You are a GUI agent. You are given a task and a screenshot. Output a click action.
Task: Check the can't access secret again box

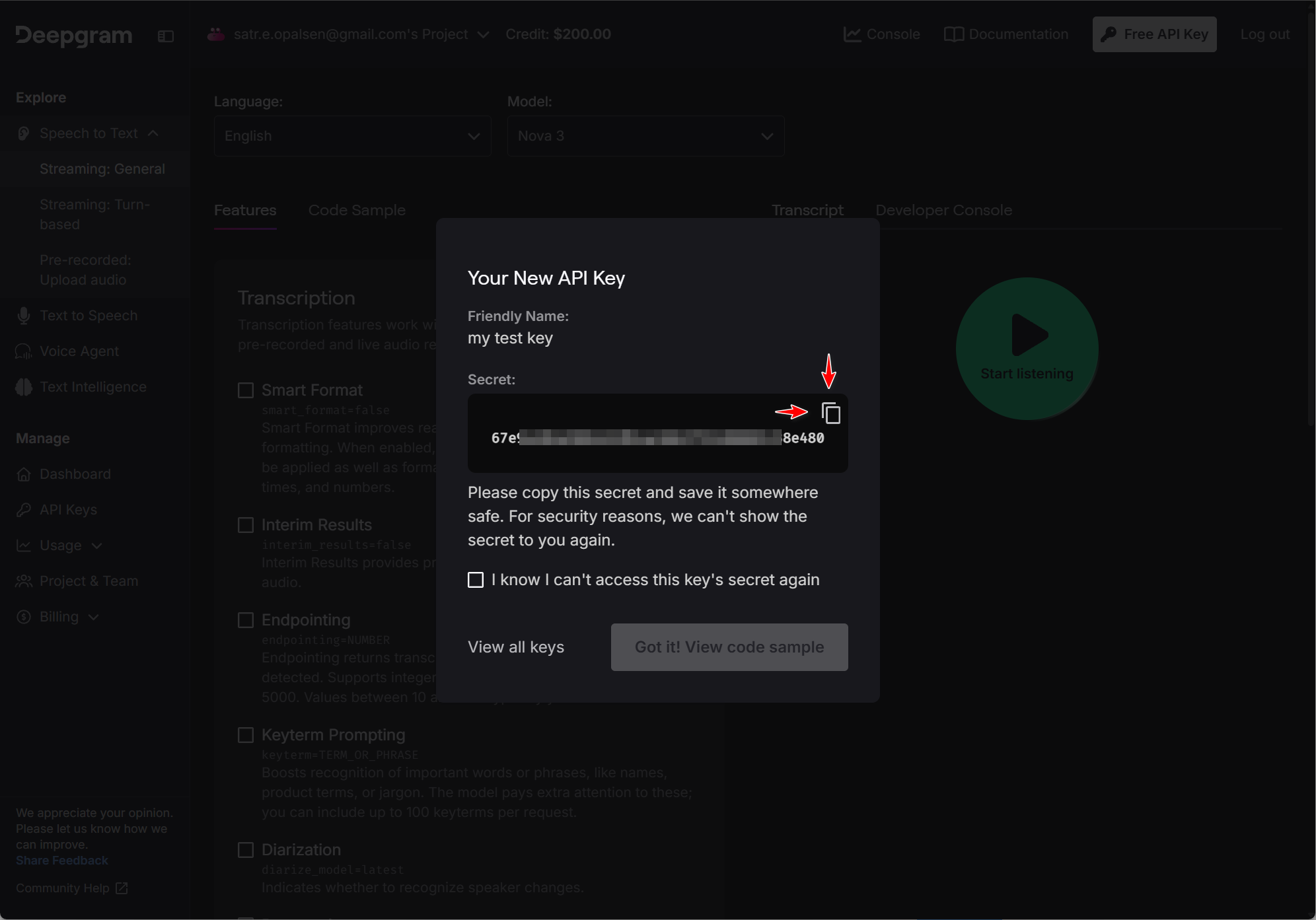476,580
